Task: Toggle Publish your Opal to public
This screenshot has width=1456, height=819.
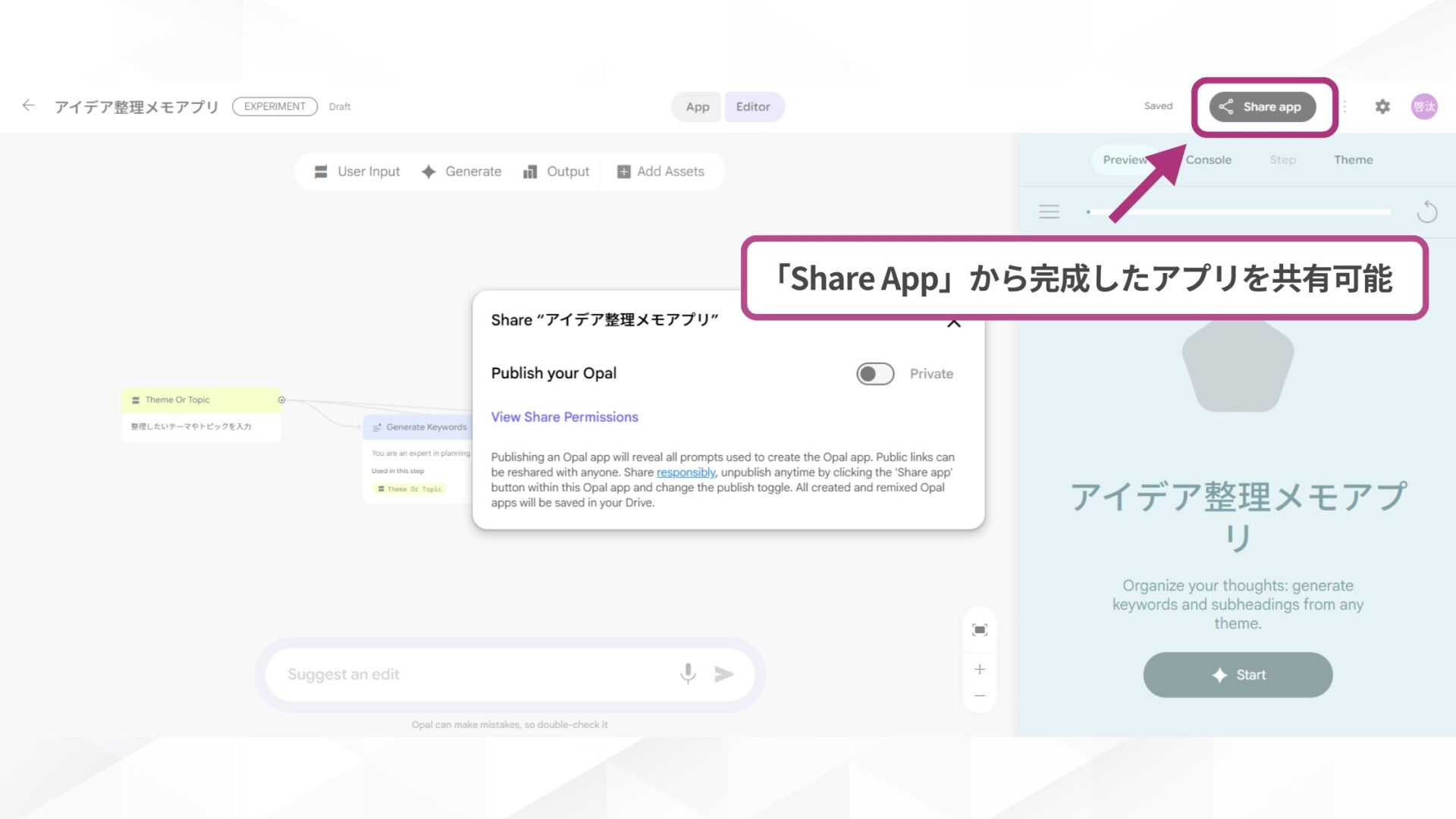Action: pyautogui.click(x=874, y=374)
